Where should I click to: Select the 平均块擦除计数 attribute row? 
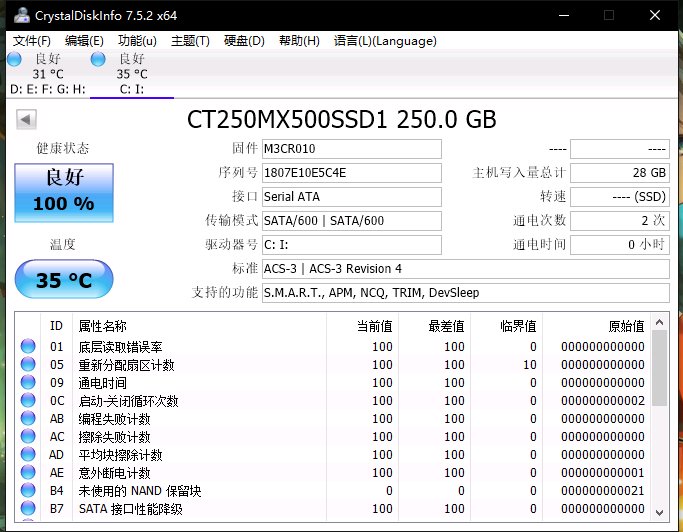tap(333, 455)
